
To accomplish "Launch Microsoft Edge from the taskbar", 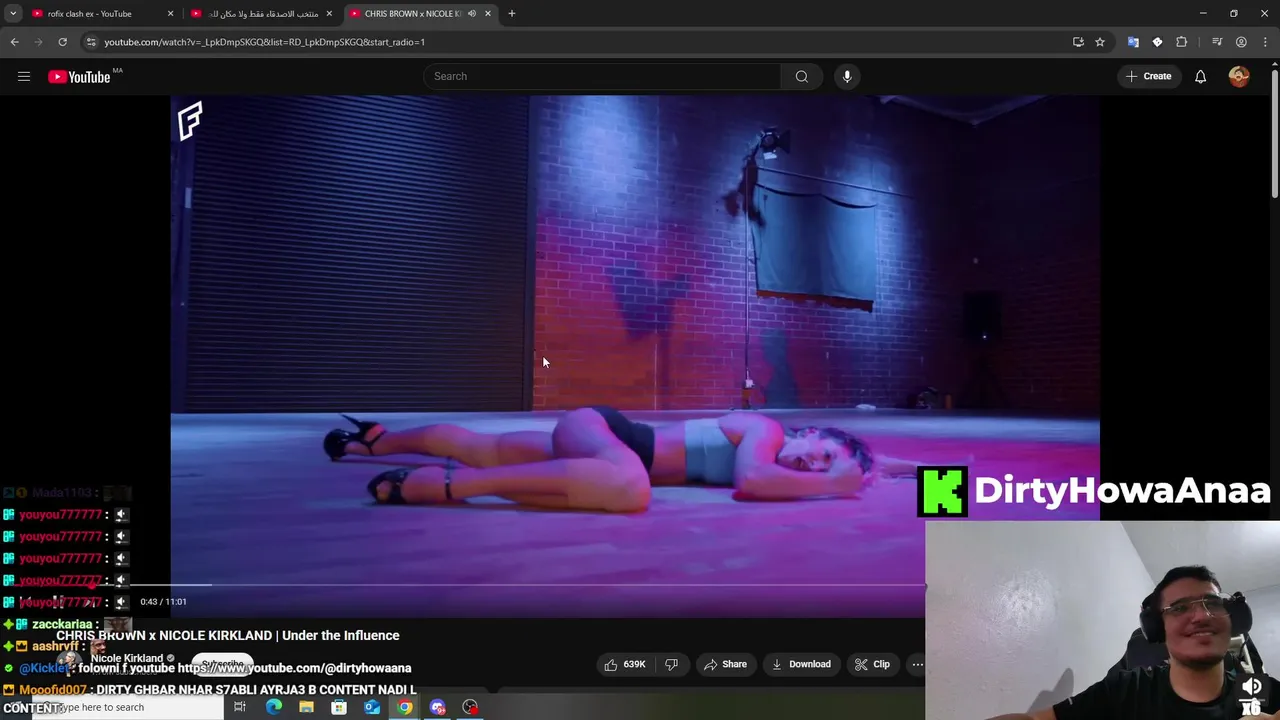I will (274, 707).
